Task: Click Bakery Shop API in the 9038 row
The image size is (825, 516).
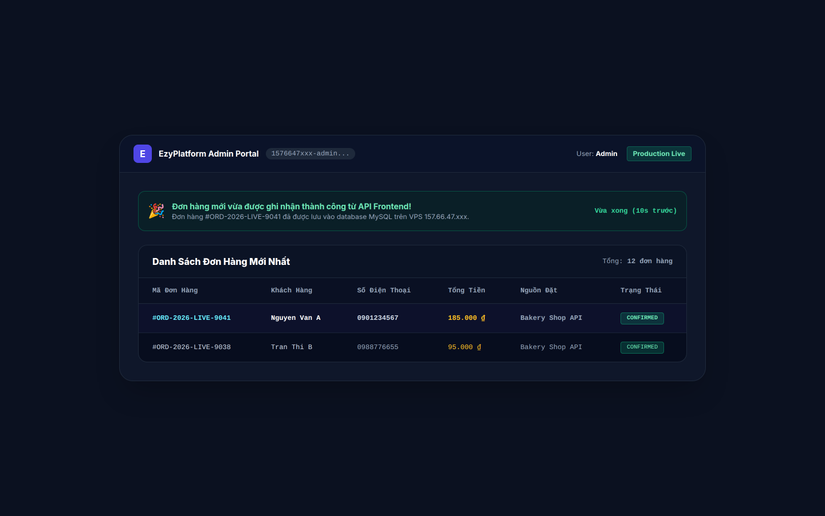Action: 551,347
